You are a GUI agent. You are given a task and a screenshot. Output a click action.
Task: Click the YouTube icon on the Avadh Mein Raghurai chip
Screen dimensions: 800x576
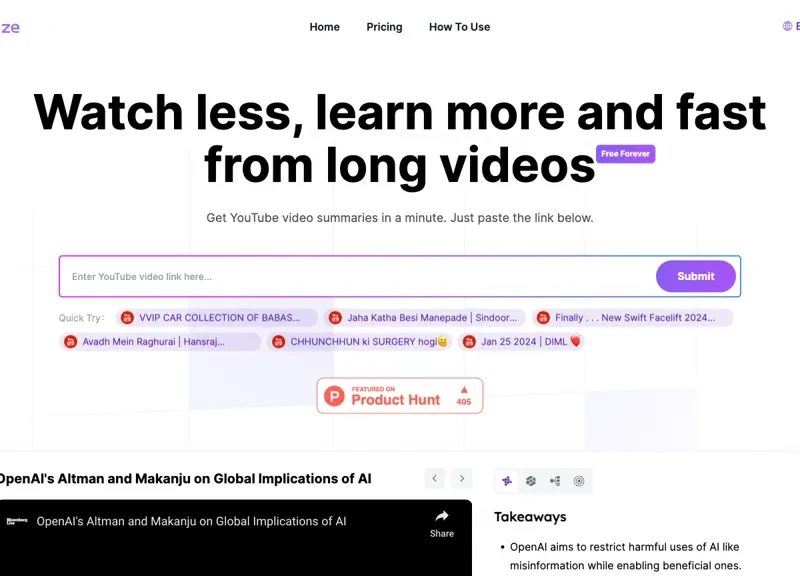coord(71,341)
